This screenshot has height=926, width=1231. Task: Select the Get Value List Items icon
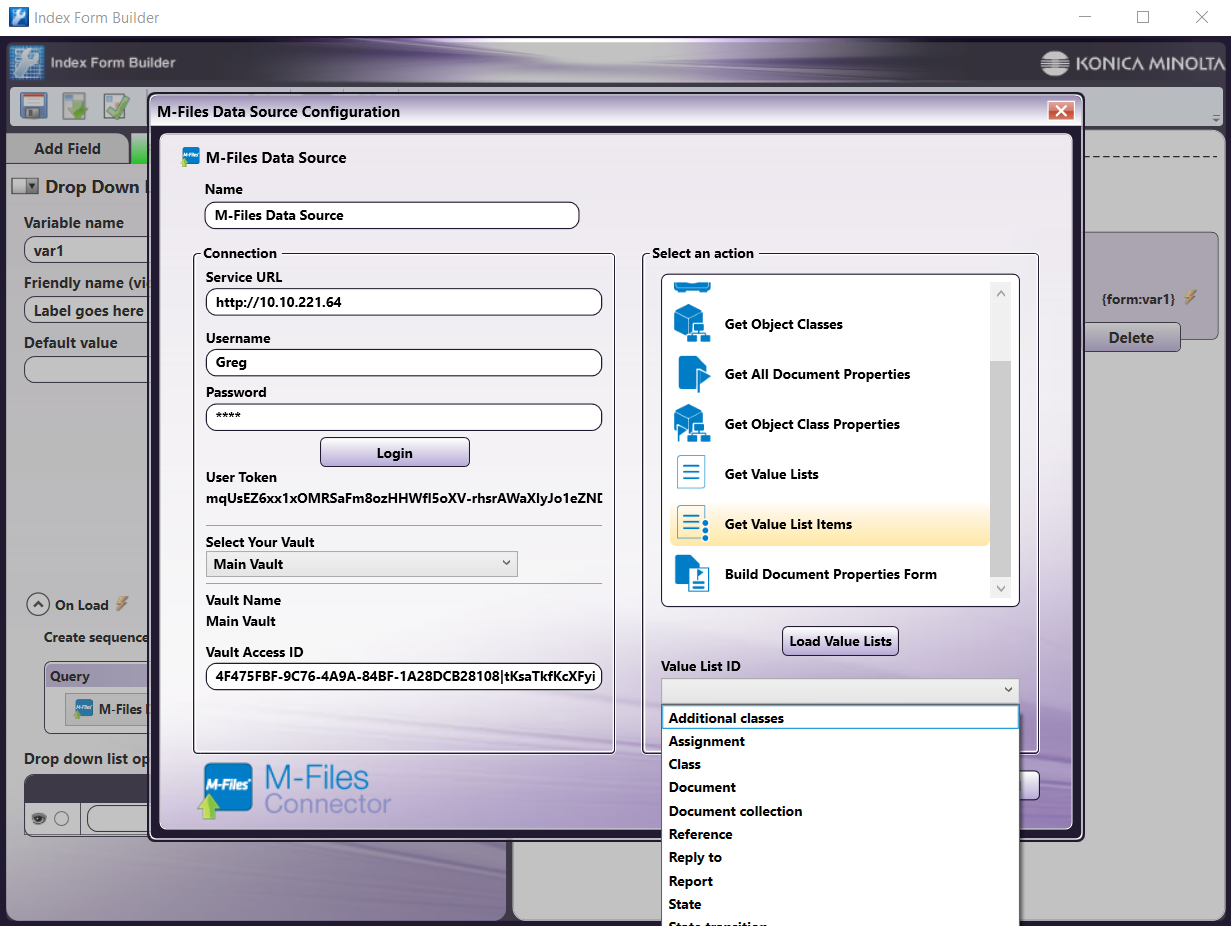692,524
